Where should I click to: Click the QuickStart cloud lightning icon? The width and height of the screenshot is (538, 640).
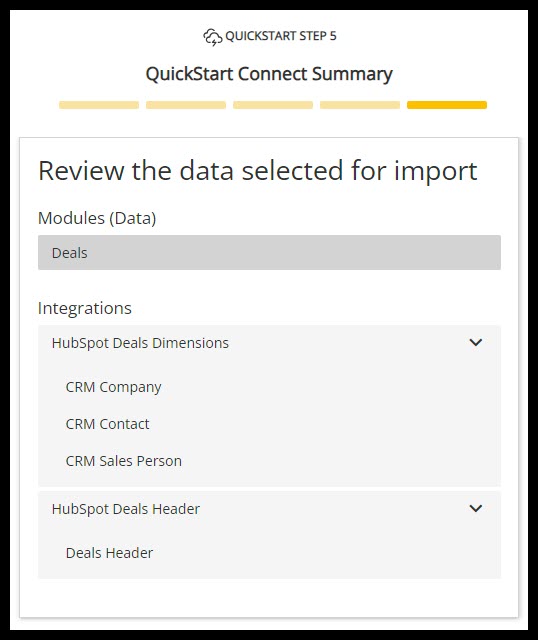[212, 37]
